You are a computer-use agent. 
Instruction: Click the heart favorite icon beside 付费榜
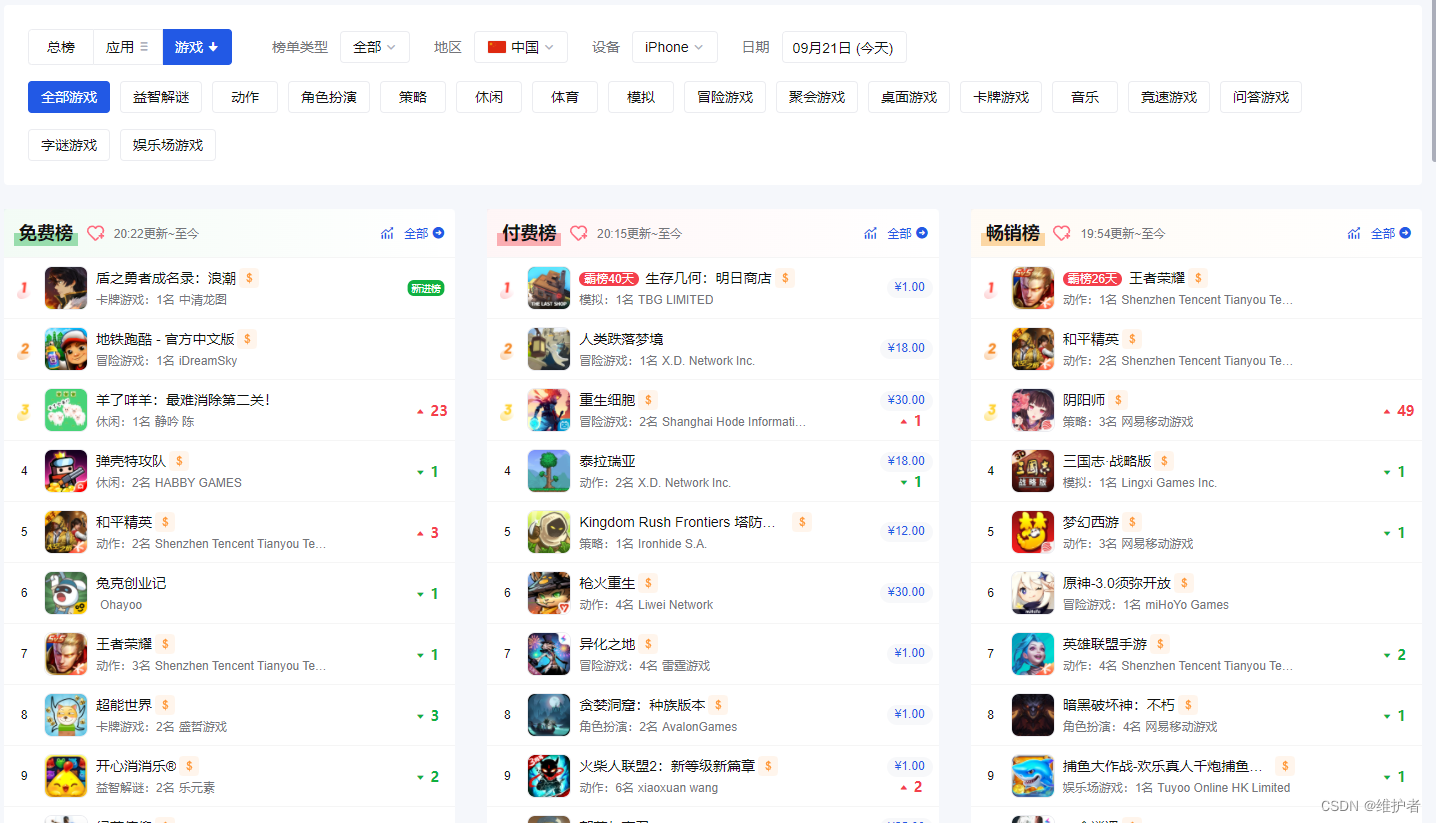579,233
